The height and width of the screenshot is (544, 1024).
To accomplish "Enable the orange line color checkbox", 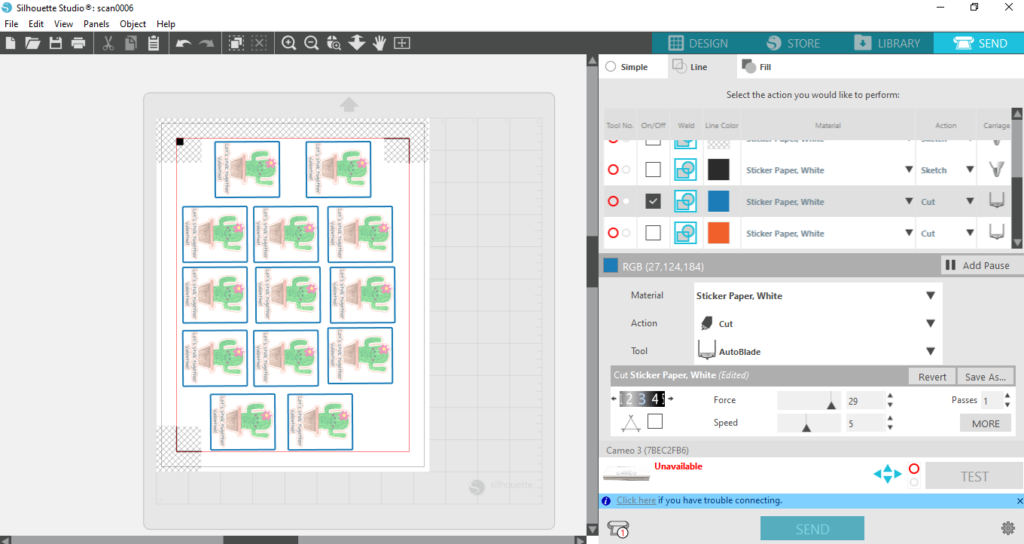I will pyautogui.click(x=653, y=233).
